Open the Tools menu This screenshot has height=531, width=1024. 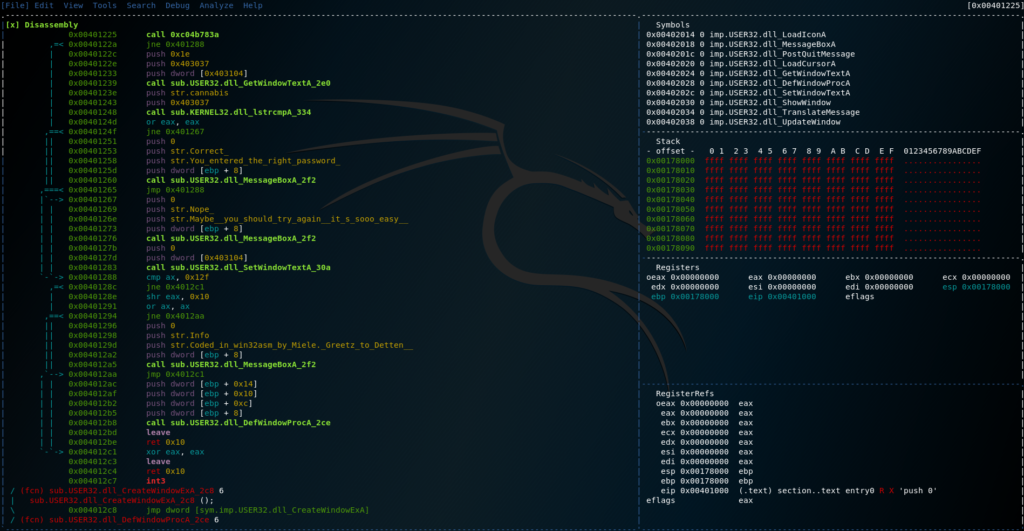tap(104, 5)
